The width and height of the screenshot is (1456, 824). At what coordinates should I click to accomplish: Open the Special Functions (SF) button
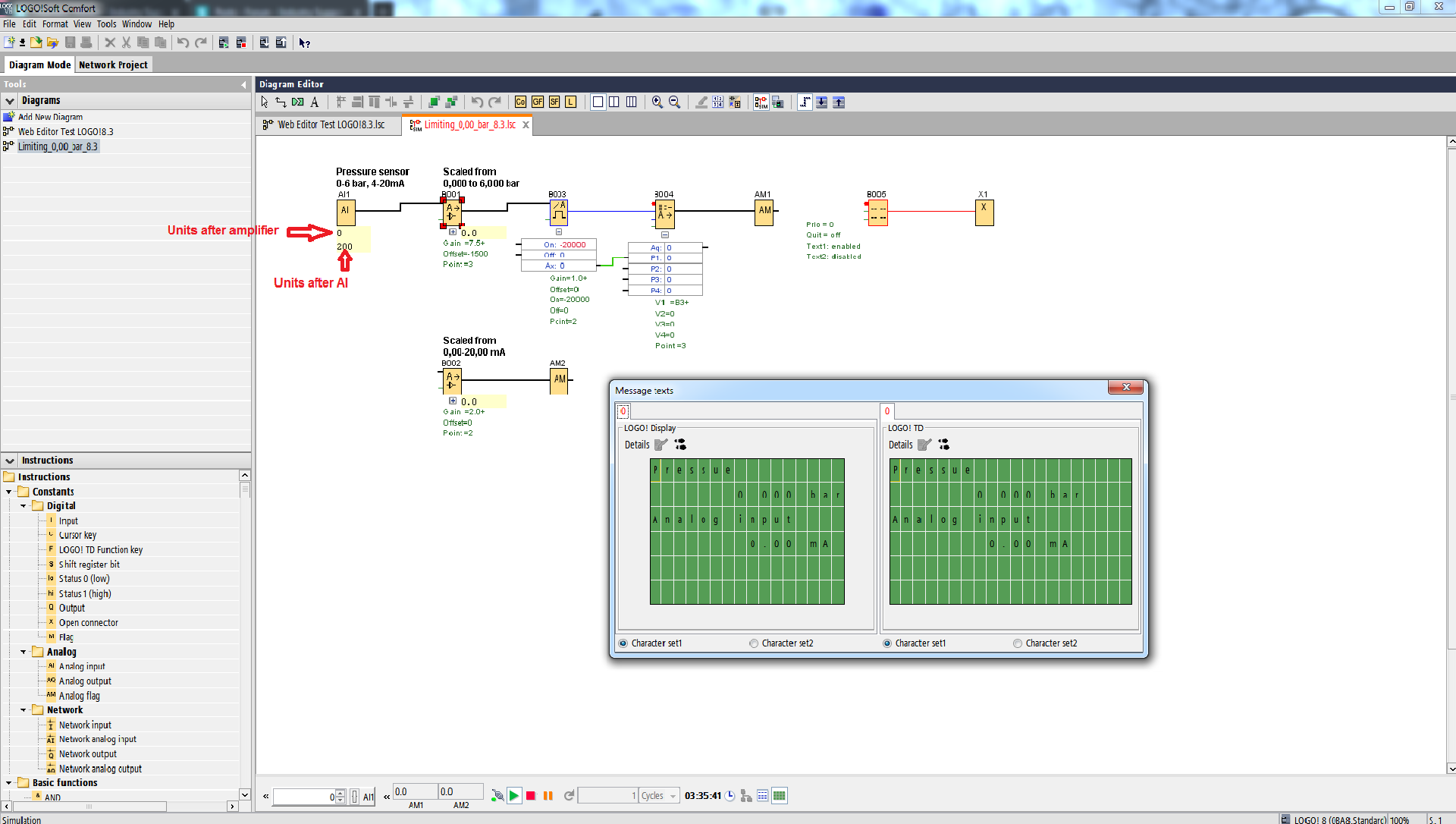[x=554, y=102]
